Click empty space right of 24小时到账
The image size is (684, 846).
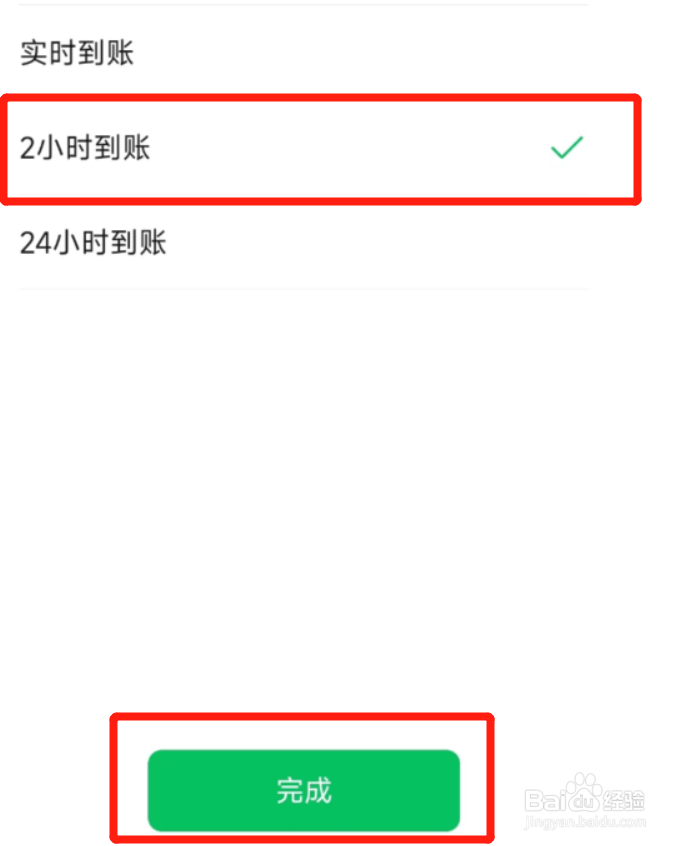(x=378, y=243)
